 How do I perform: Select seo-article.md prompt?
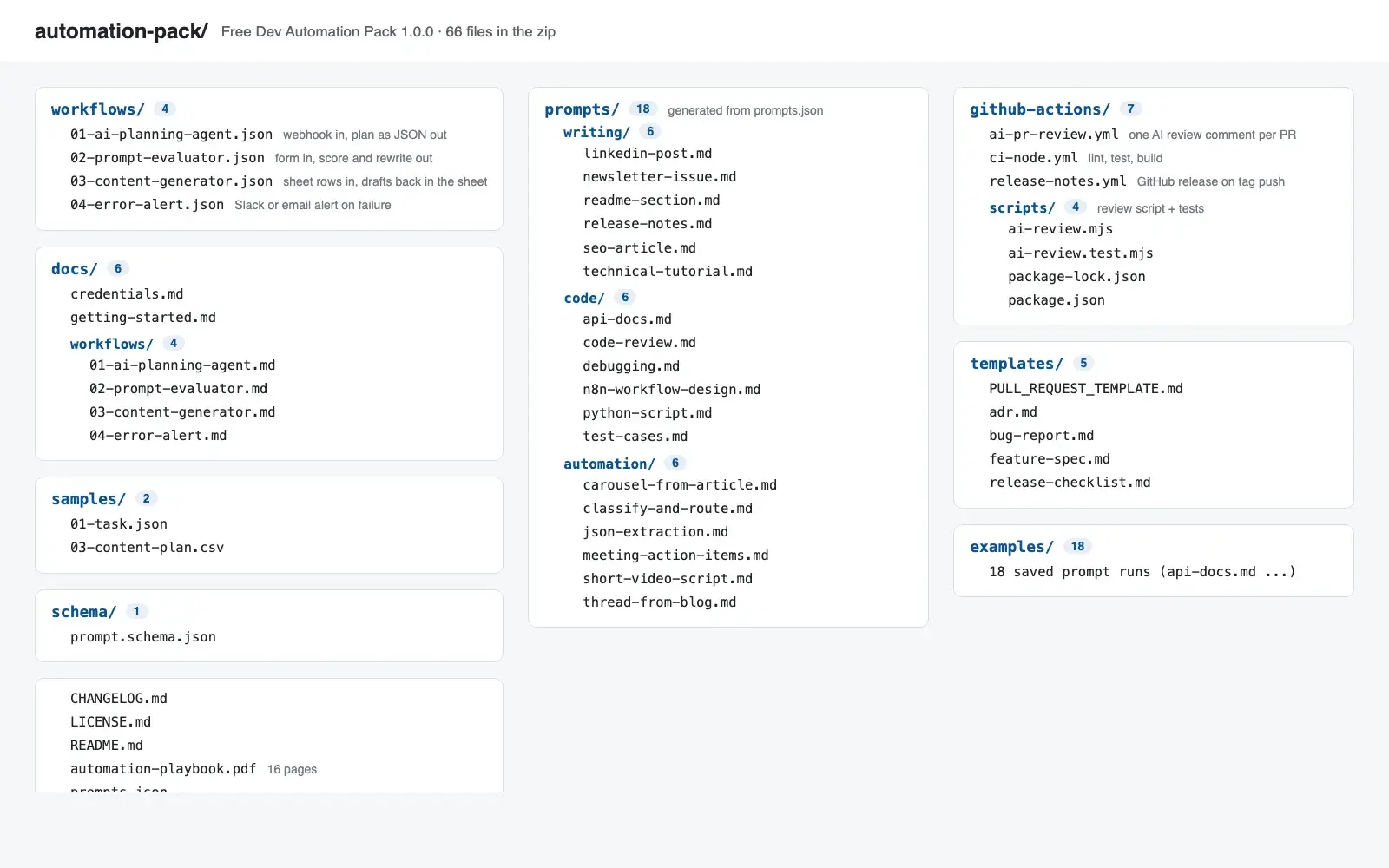(640, 248)
